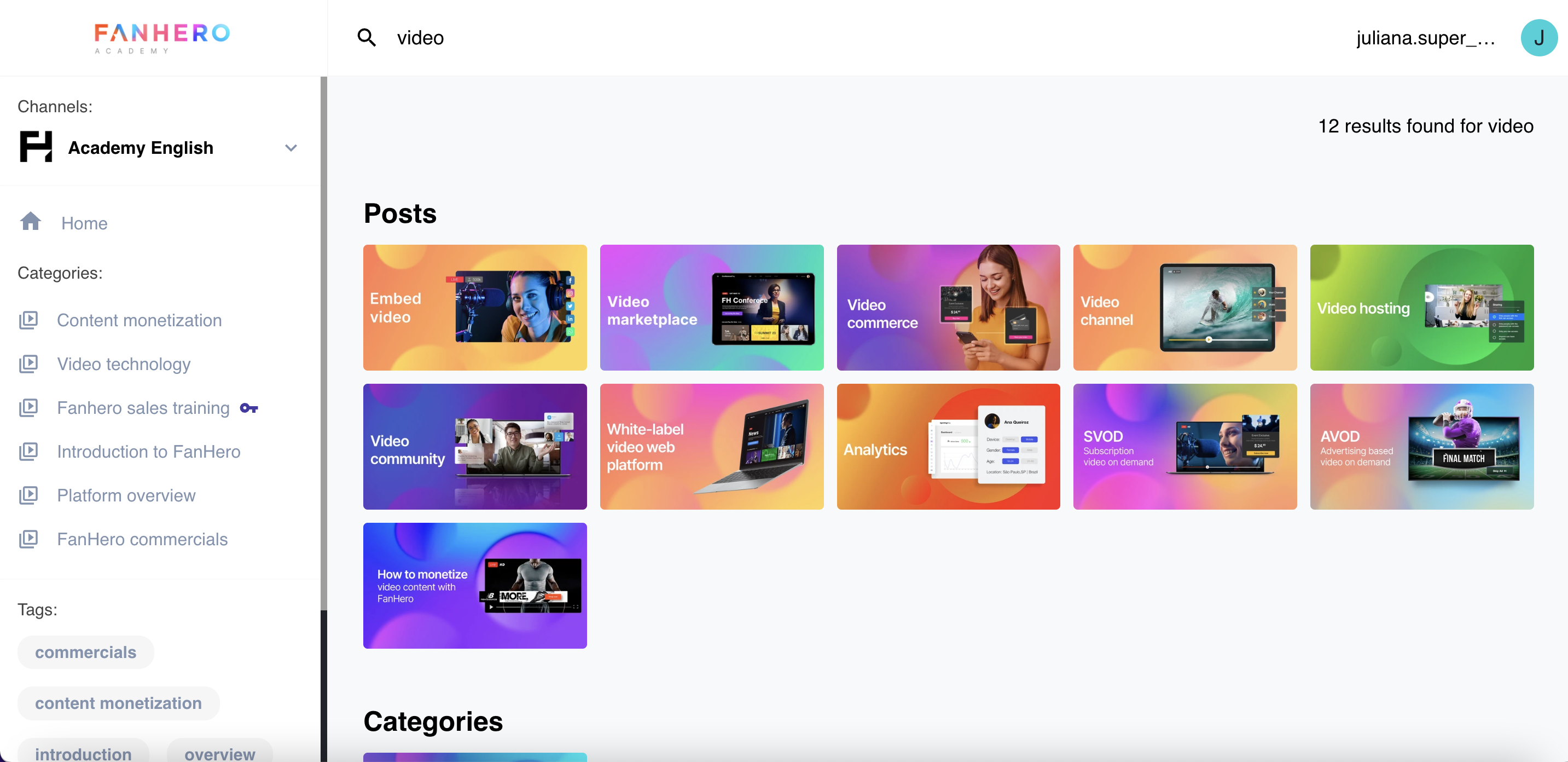Select the content monetization tag

[119, 703]
